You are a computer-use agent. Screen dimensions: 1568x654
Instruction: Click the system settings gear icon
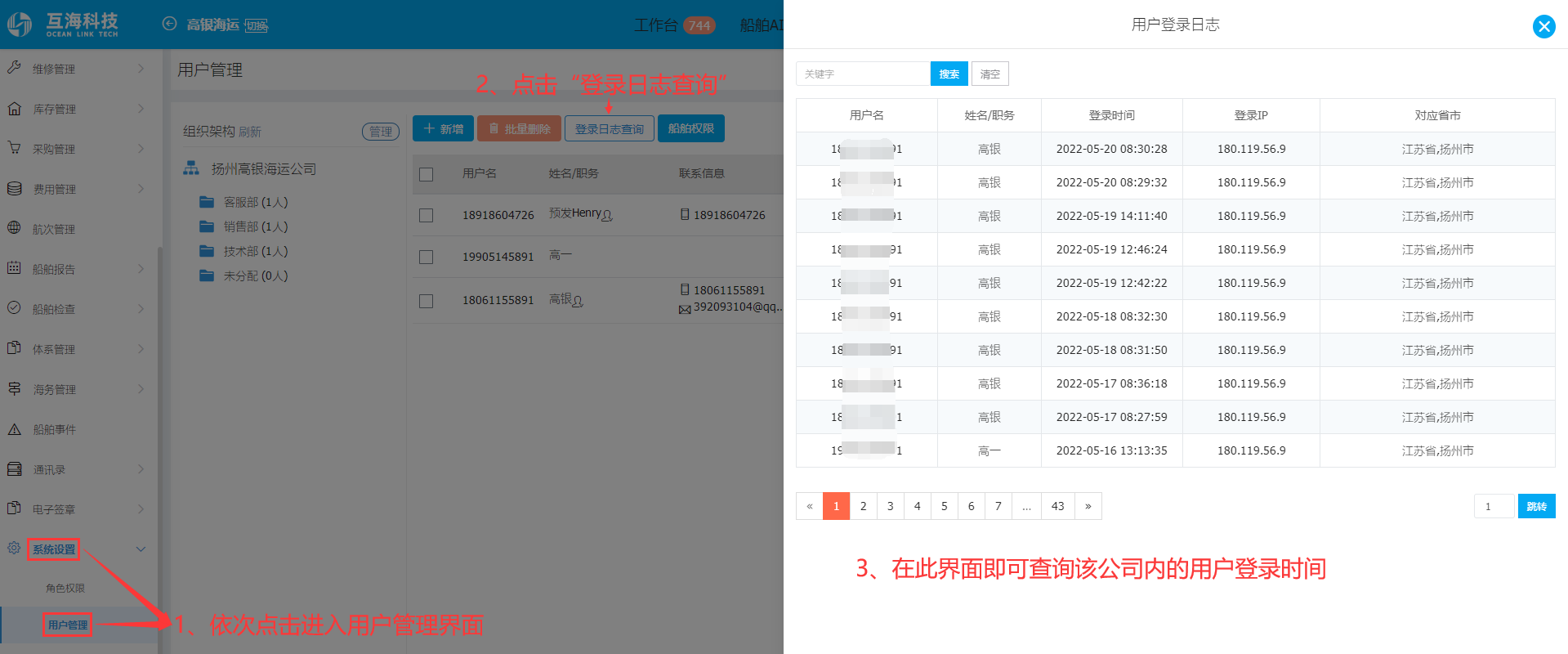pyautogui.click(x=14, y=549)
